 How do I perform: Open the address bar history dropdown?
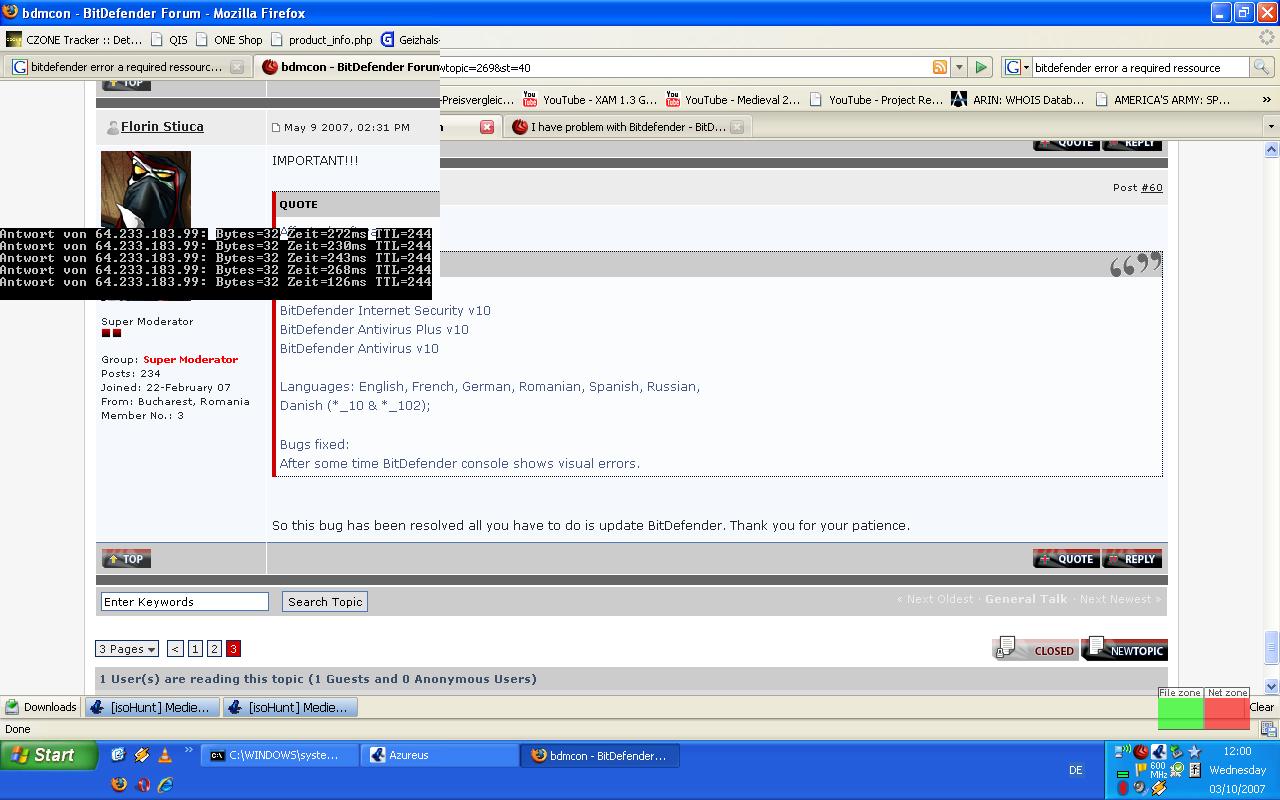pos(959,67)
